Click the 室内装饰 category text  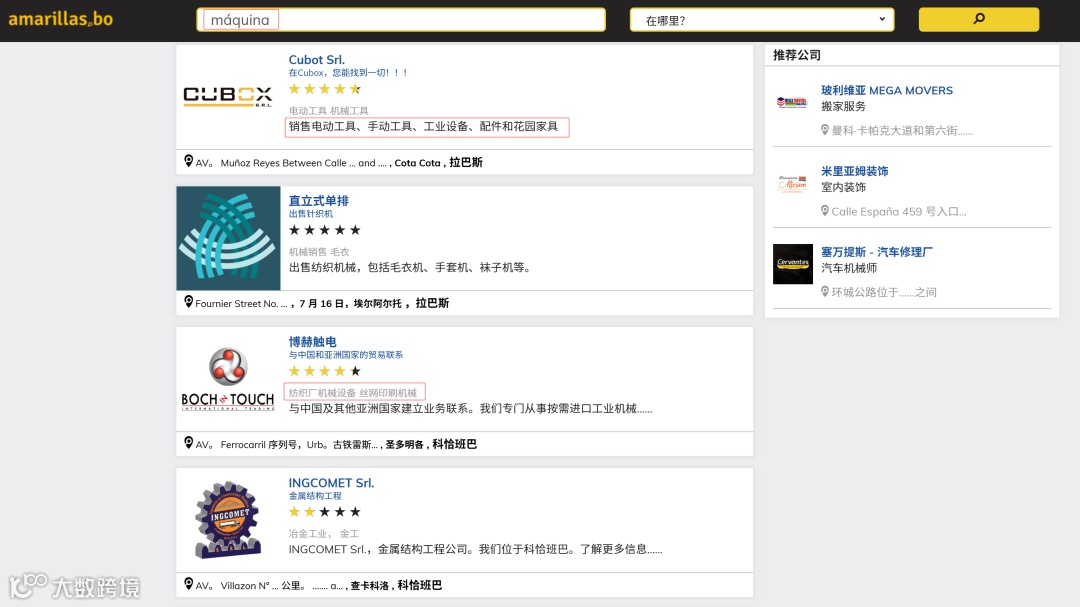[x=843, y=187]
